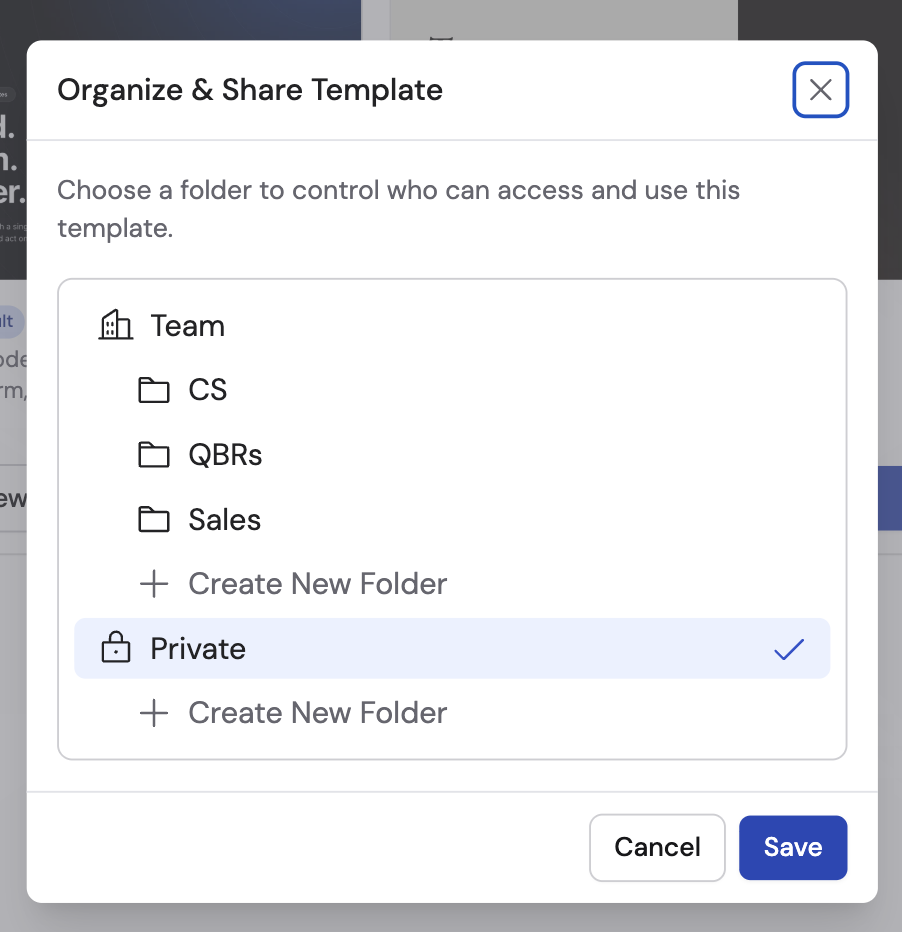Screen dimensions: 902x932
Task: Save the template folder selection
Action: 793,848
